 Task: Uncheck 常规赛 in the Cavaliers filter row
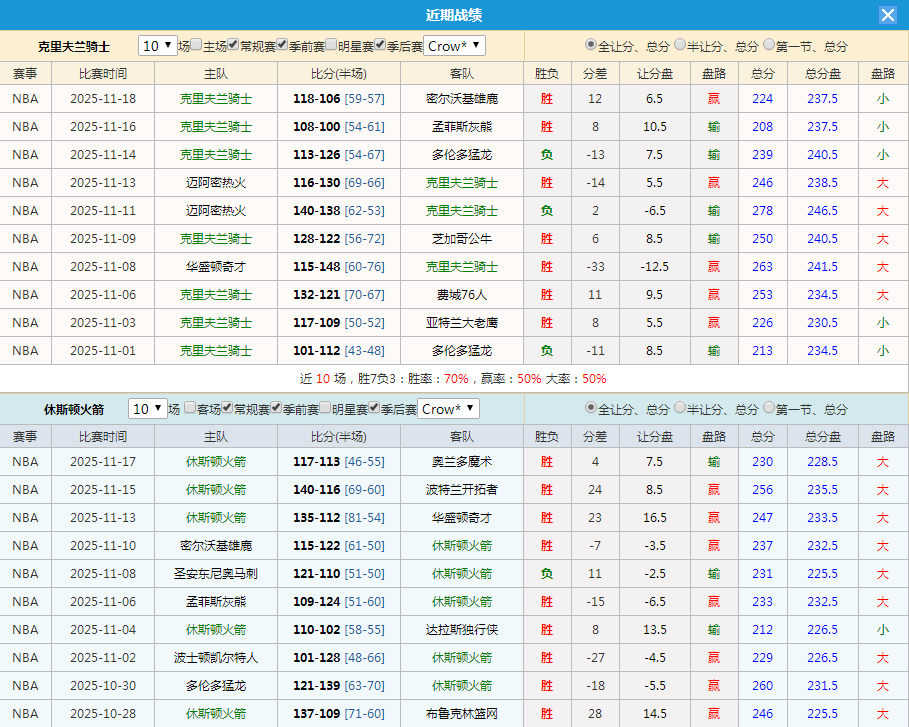(x=231, y=46)
